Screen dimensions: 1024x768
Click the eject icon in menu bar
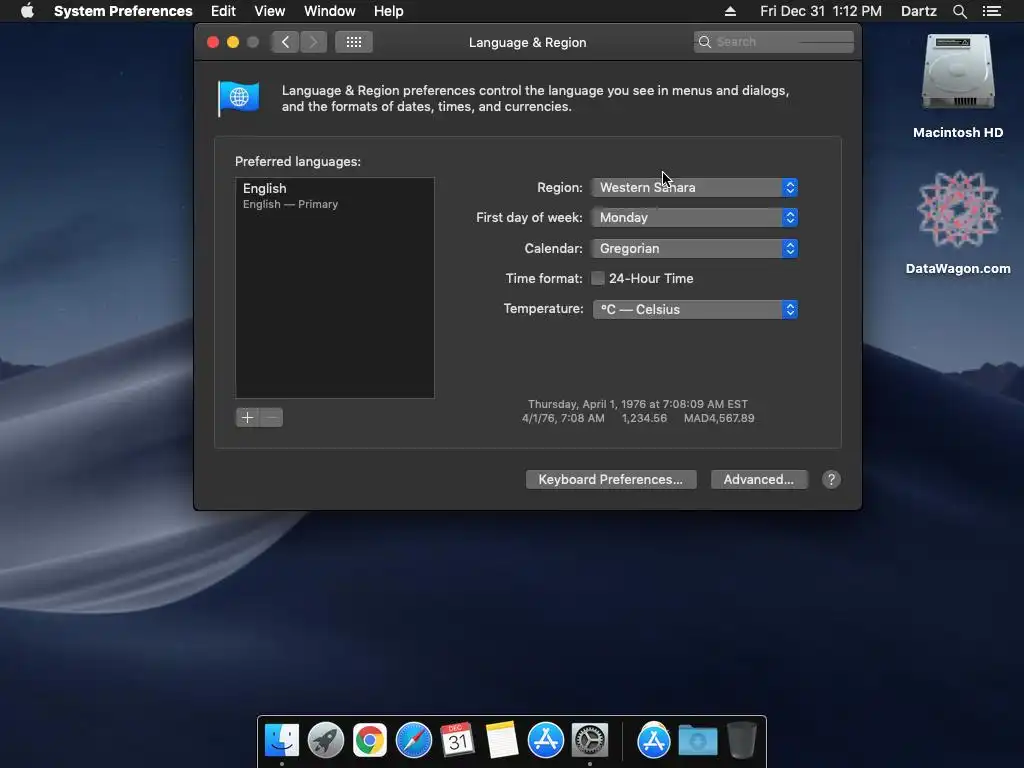click(x=730, y=11)
